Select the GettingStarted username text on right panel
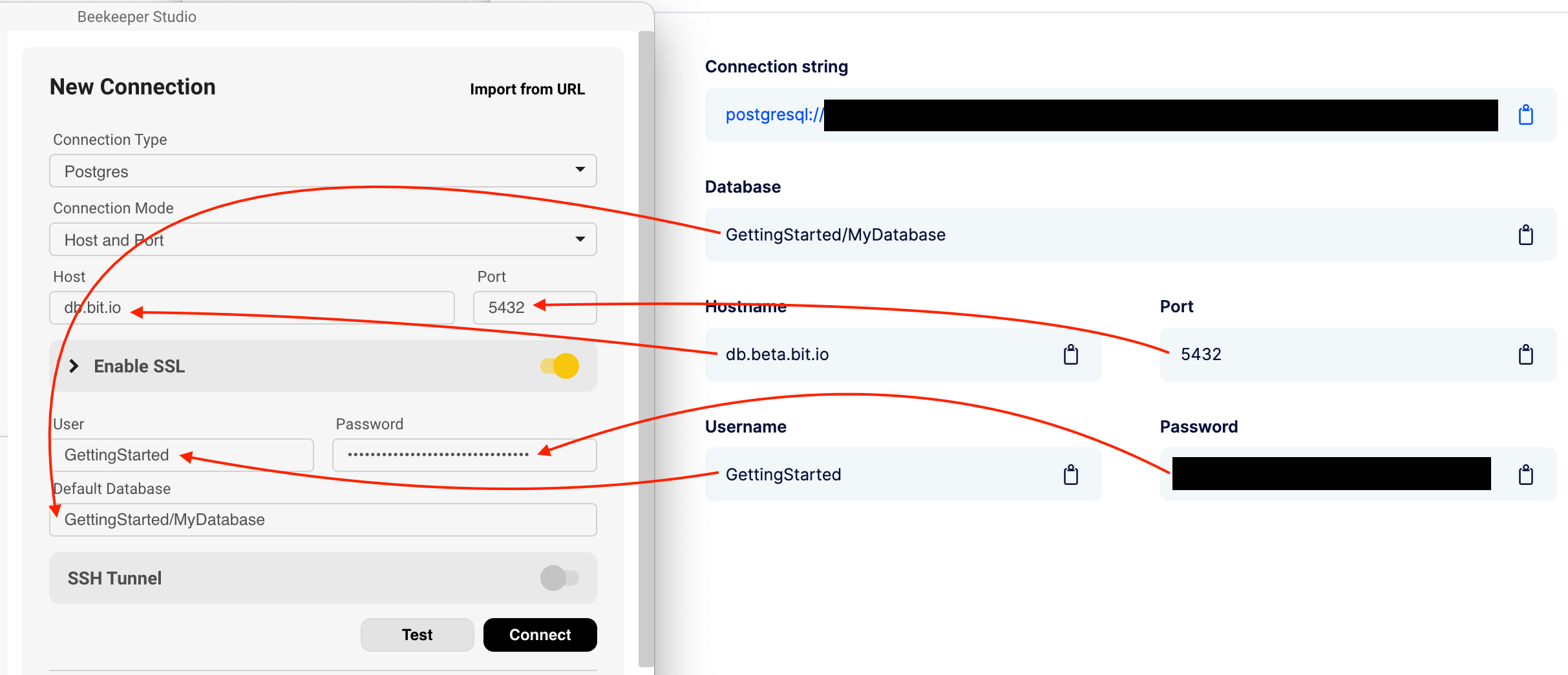1568x675 pixels. [x=783, y=475]
